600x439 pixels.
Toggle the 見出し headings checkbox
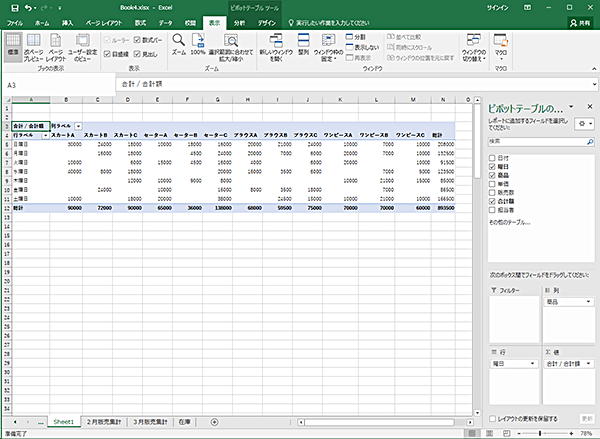(x=137, y=54)
